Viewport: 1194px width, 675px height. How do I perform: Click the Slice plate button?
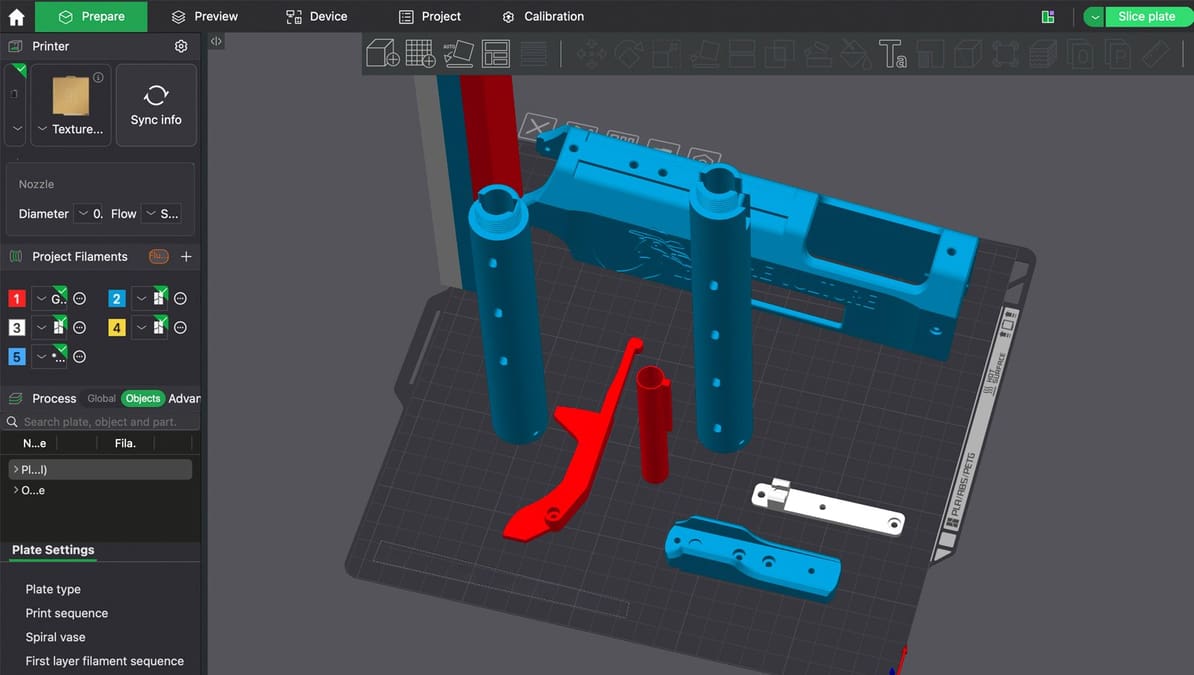coord(1148,16)
